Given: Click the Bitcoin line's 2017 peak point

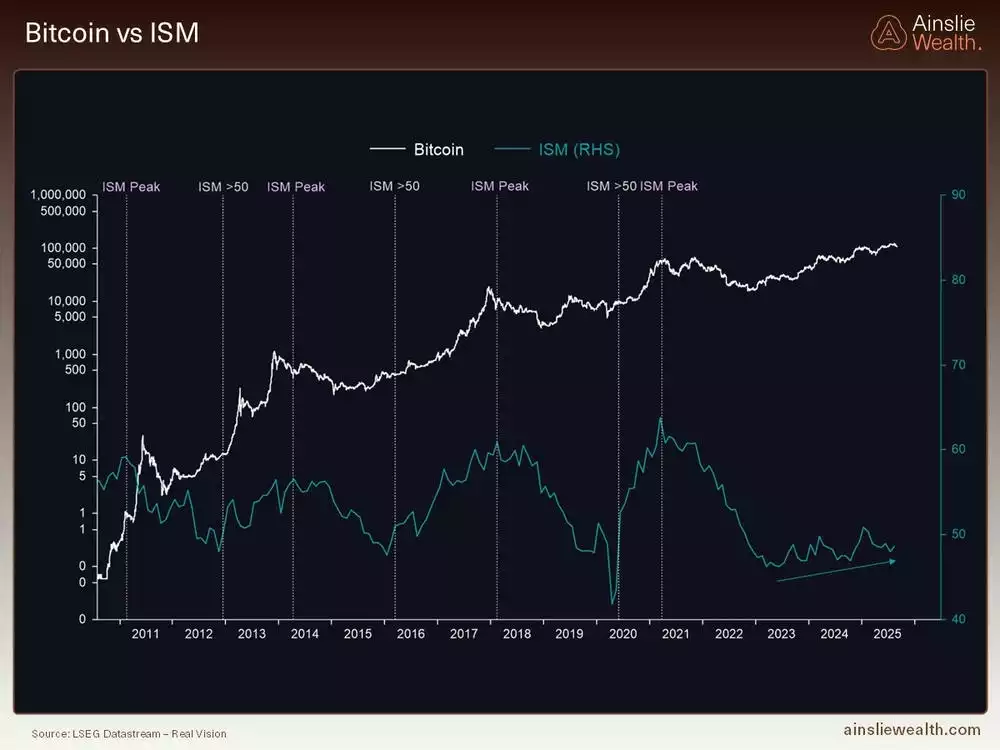Looking at the screenshot, I should point(489,289).
